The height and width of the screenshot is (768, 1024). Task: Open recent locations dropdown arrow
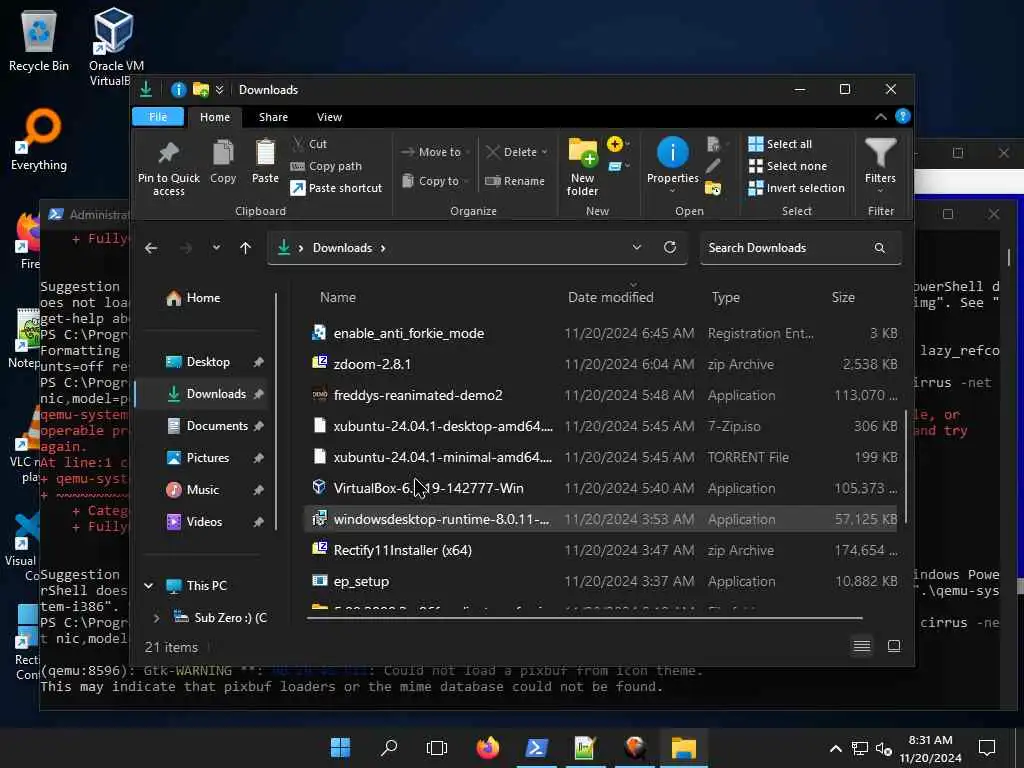(x=216, y=248)
